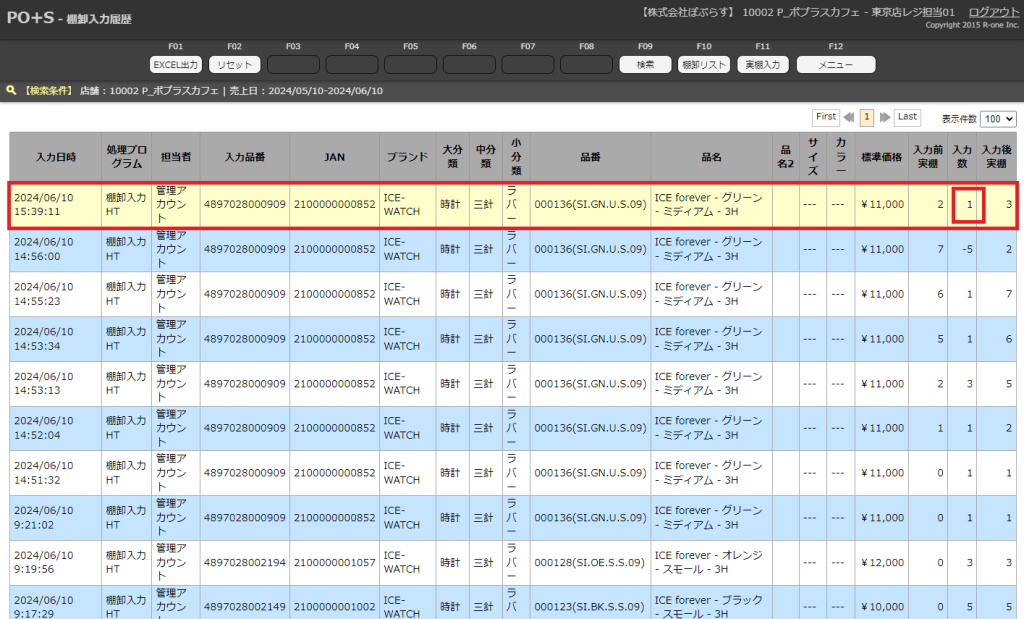This screenshot has height=619, width=1024.
Task: Open 実棚入力 via F11 button
Action: tap(763, 64)
